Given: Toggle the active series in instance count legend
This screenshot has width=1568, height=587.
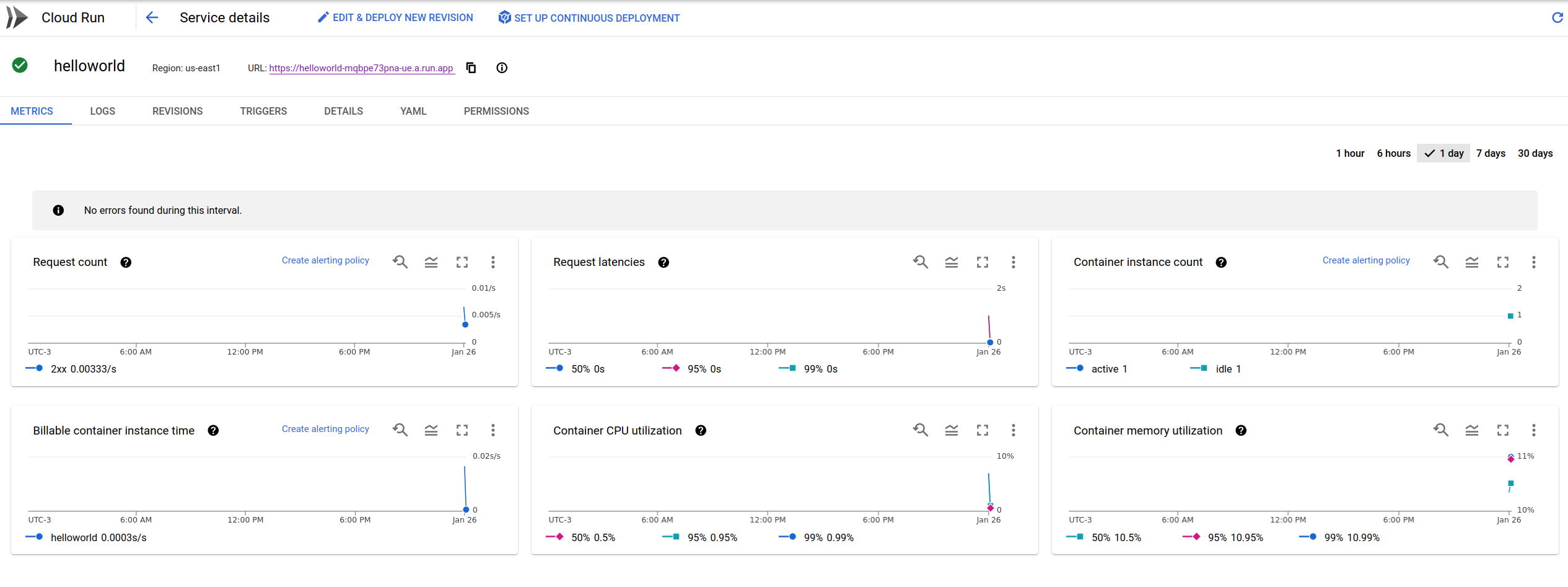Looking at the screenshot, I should tap(1097, 369).
